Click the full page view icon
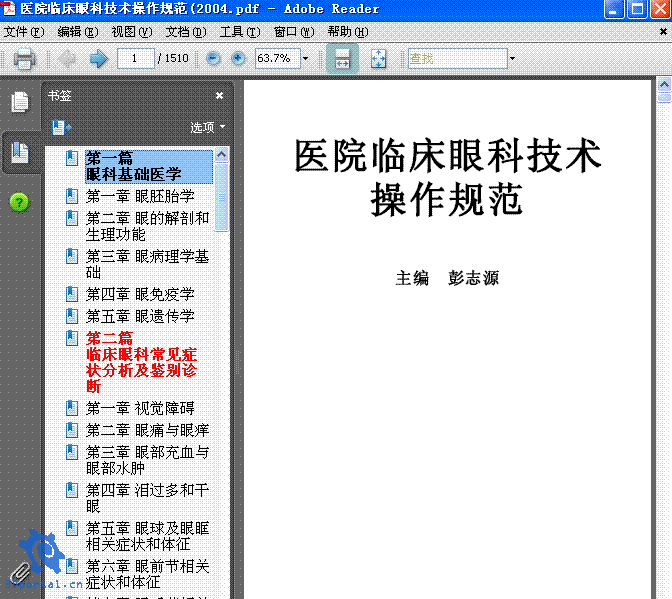The width and height of the screenshot is (672, 599). [378, 58]
